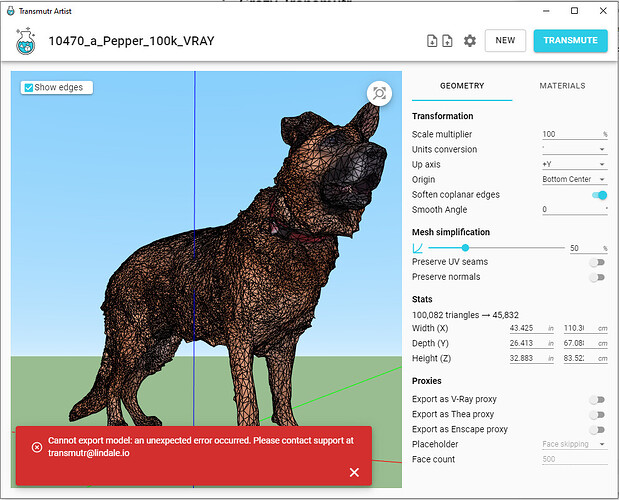The width and height of the screenshot is (619, 500).
Task: Click the '100,082 triangles' stats text
Action: [x=445, y=315]
